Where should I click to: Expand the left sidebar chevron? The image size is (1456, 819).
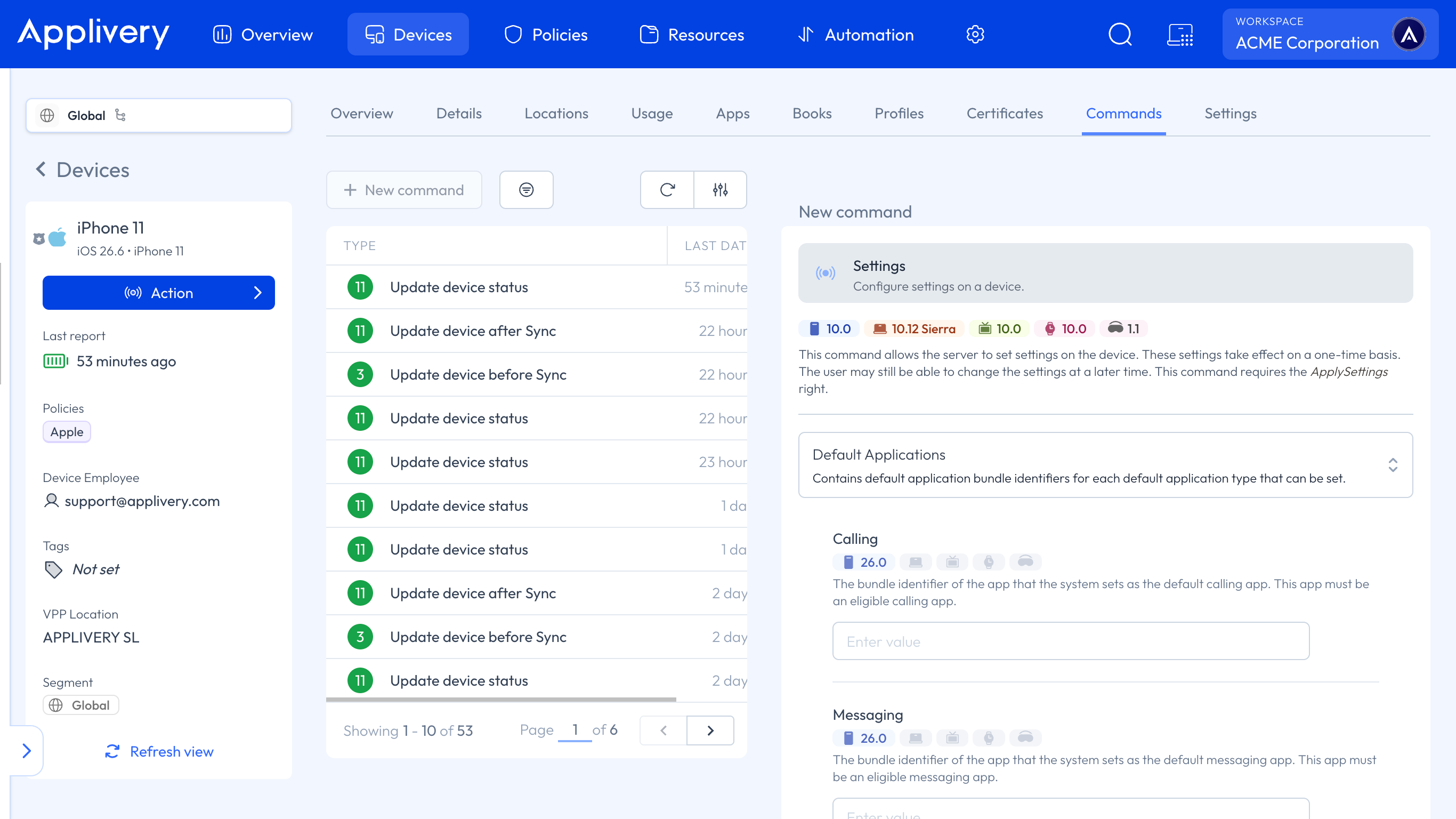[x=26, y=751]
